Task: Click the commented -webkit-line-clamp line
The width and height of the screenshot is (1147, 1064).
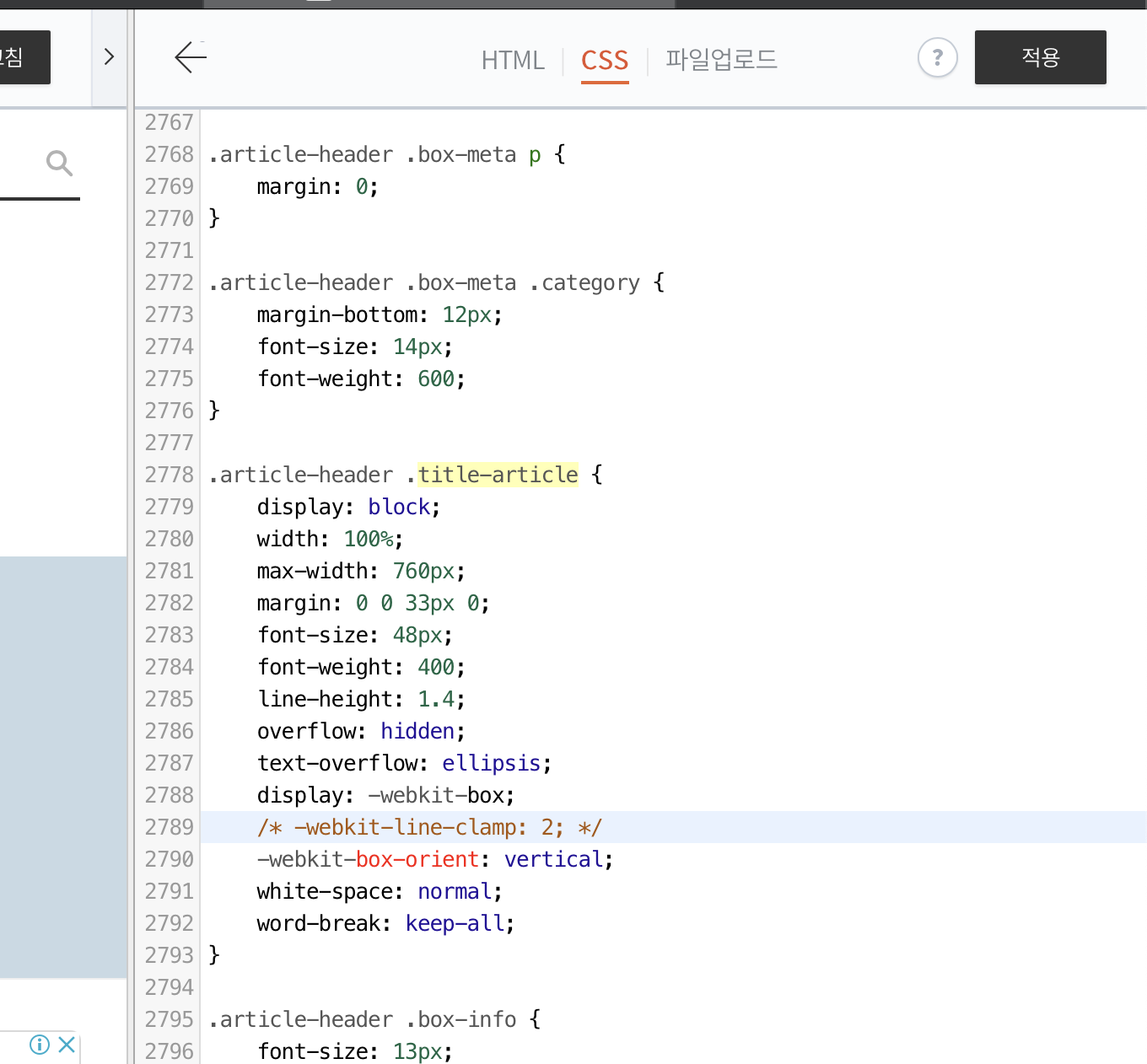Action: [428, 827]
